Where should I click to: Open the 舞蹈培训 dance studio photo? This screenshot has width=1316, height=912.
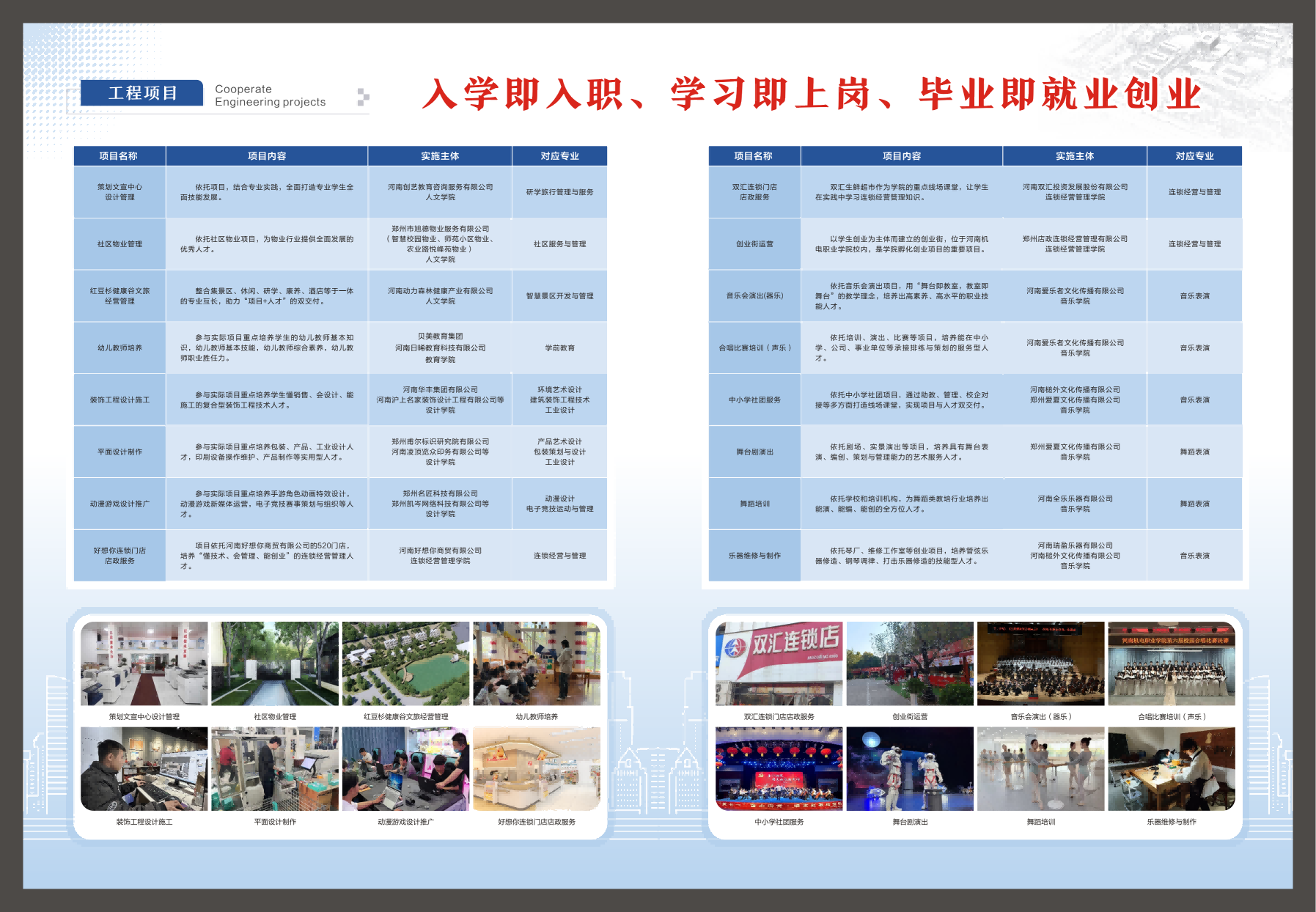[1040, 768]
